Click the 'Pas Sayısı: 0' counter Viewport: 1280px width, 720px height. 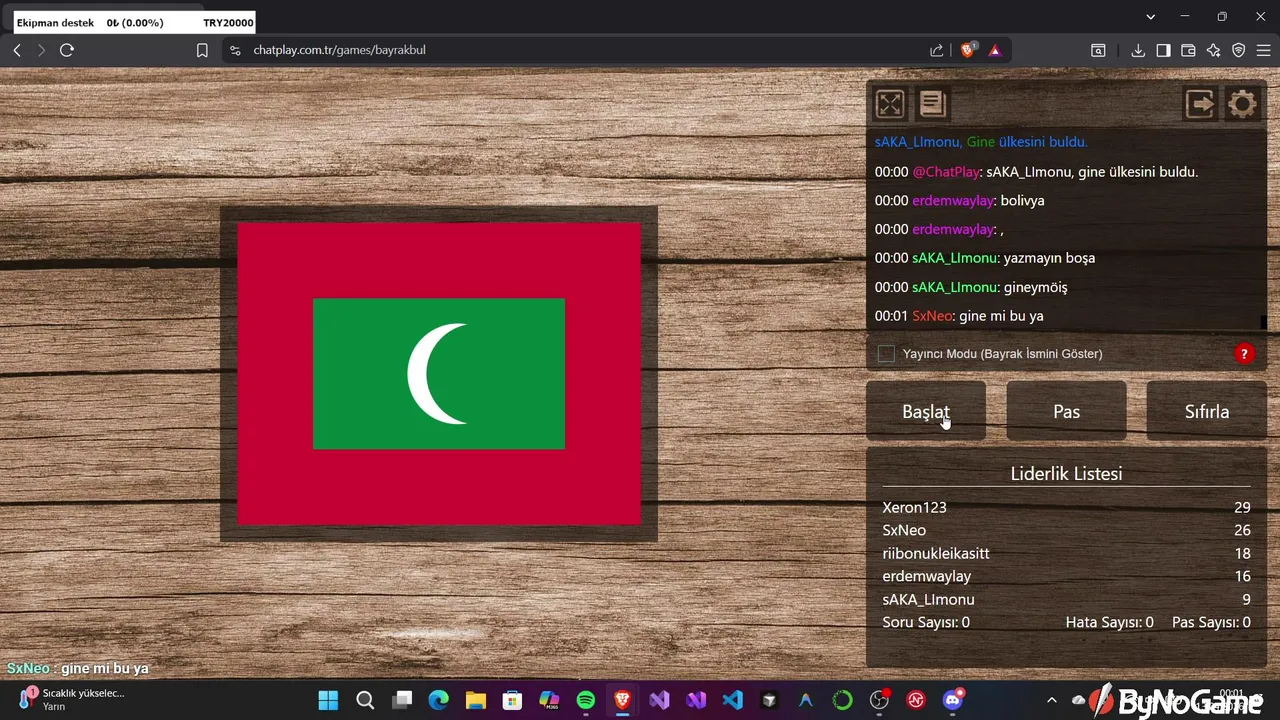pyautogui.click(x=1211, y=622)
